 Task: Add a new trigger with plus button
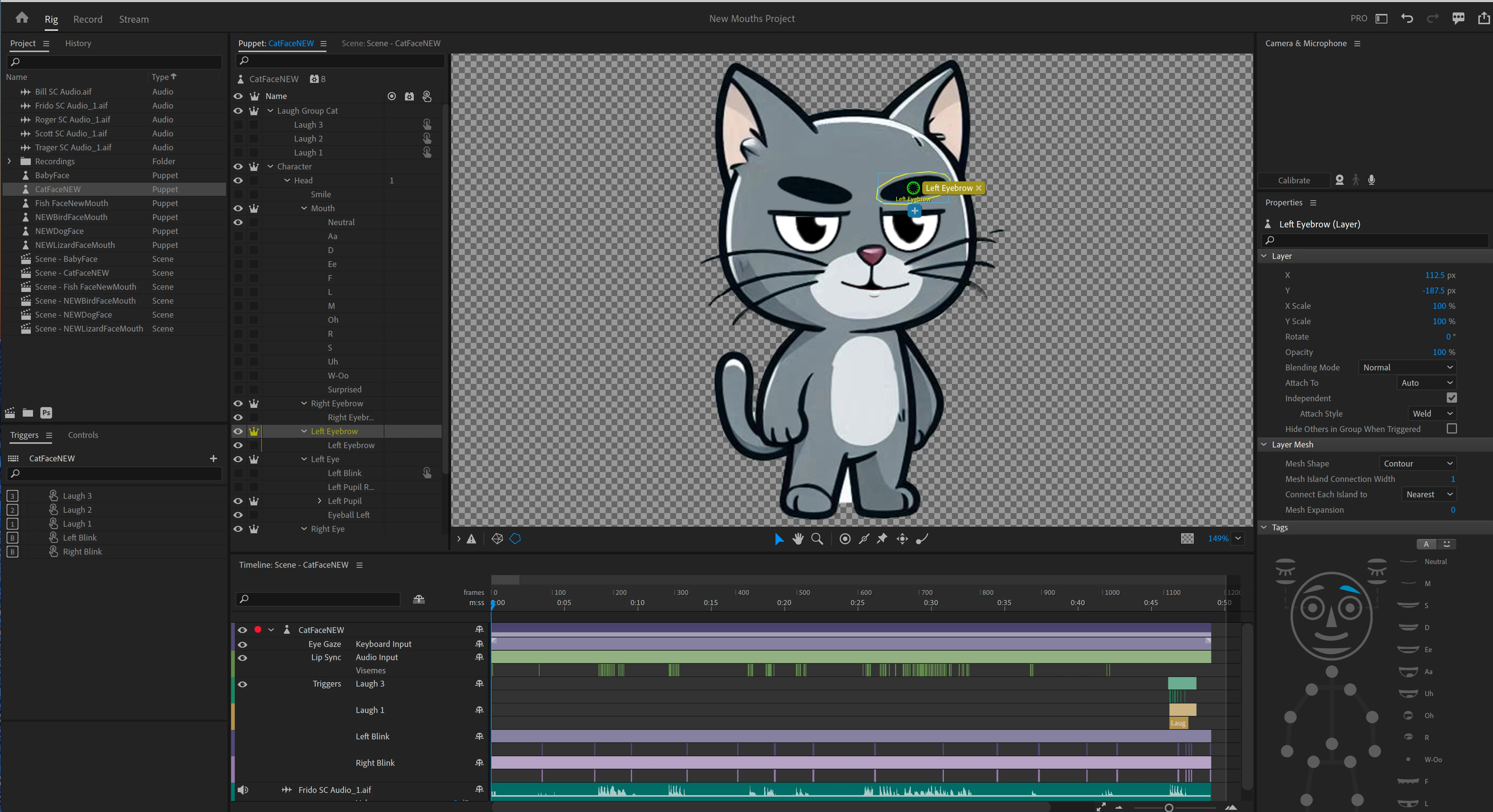[x=213, y=458]
